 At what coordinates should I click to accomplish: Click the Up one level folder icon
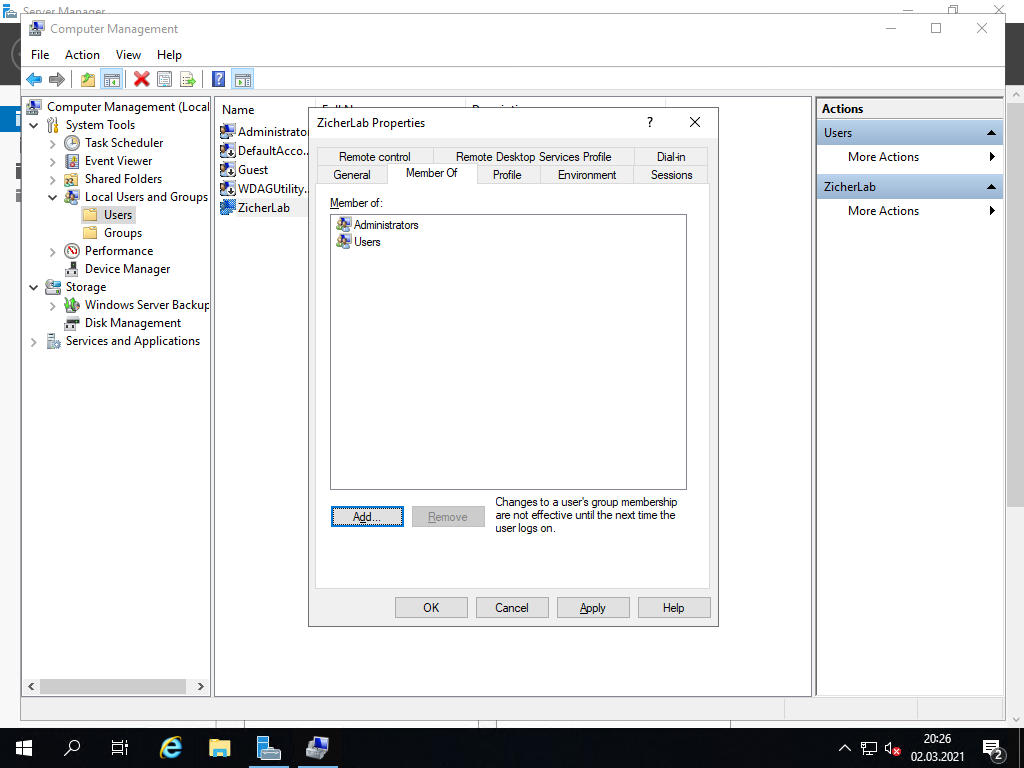click(x=88, y=79)
